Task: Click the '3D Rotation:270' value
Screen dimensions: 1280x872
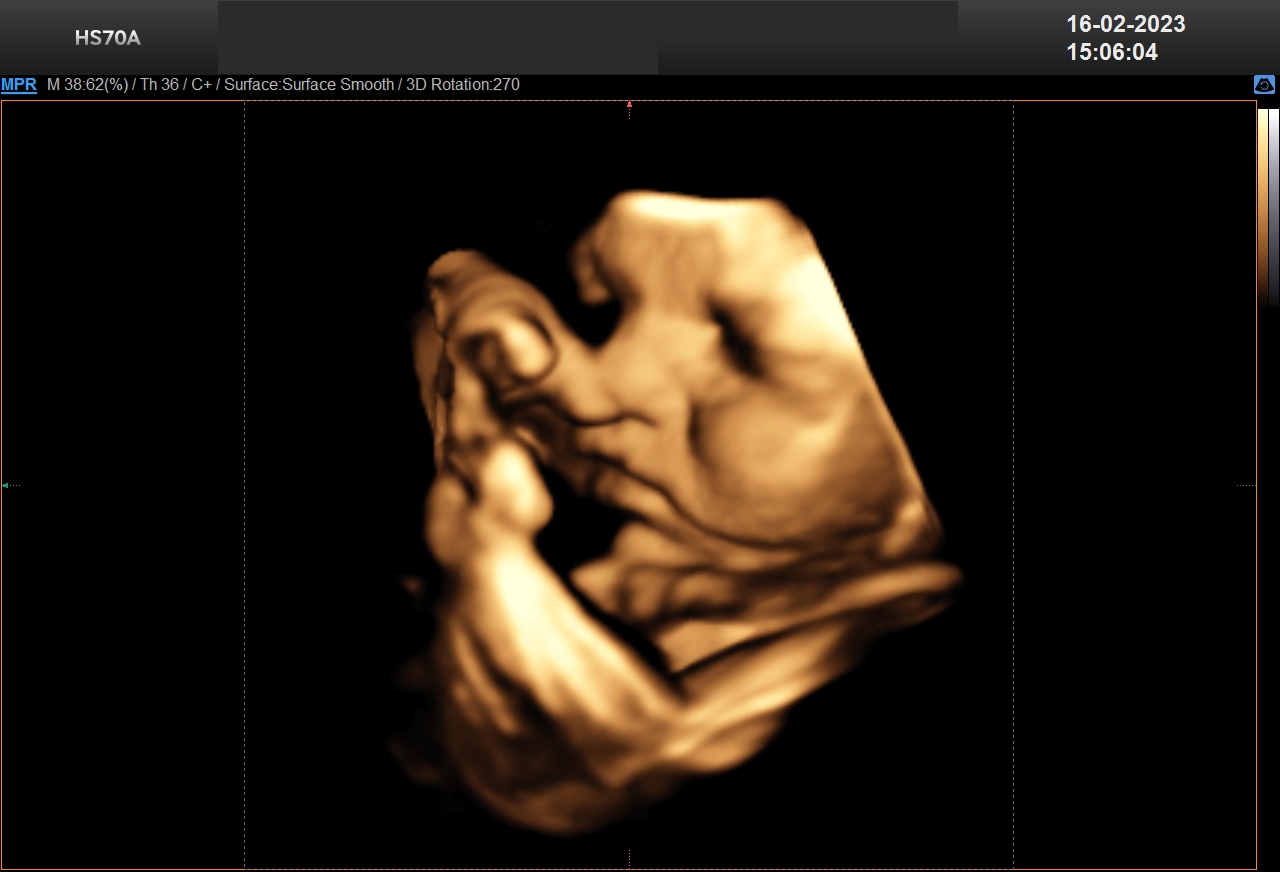Action: 462,85
